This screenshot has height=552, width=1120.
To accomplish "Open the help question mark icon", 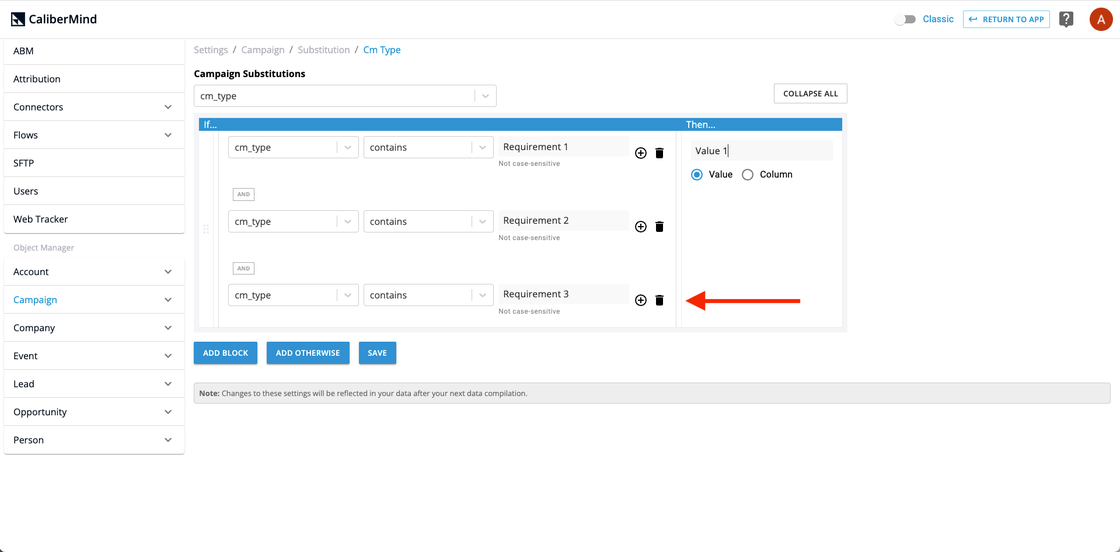I will [x=1066, y=19].
